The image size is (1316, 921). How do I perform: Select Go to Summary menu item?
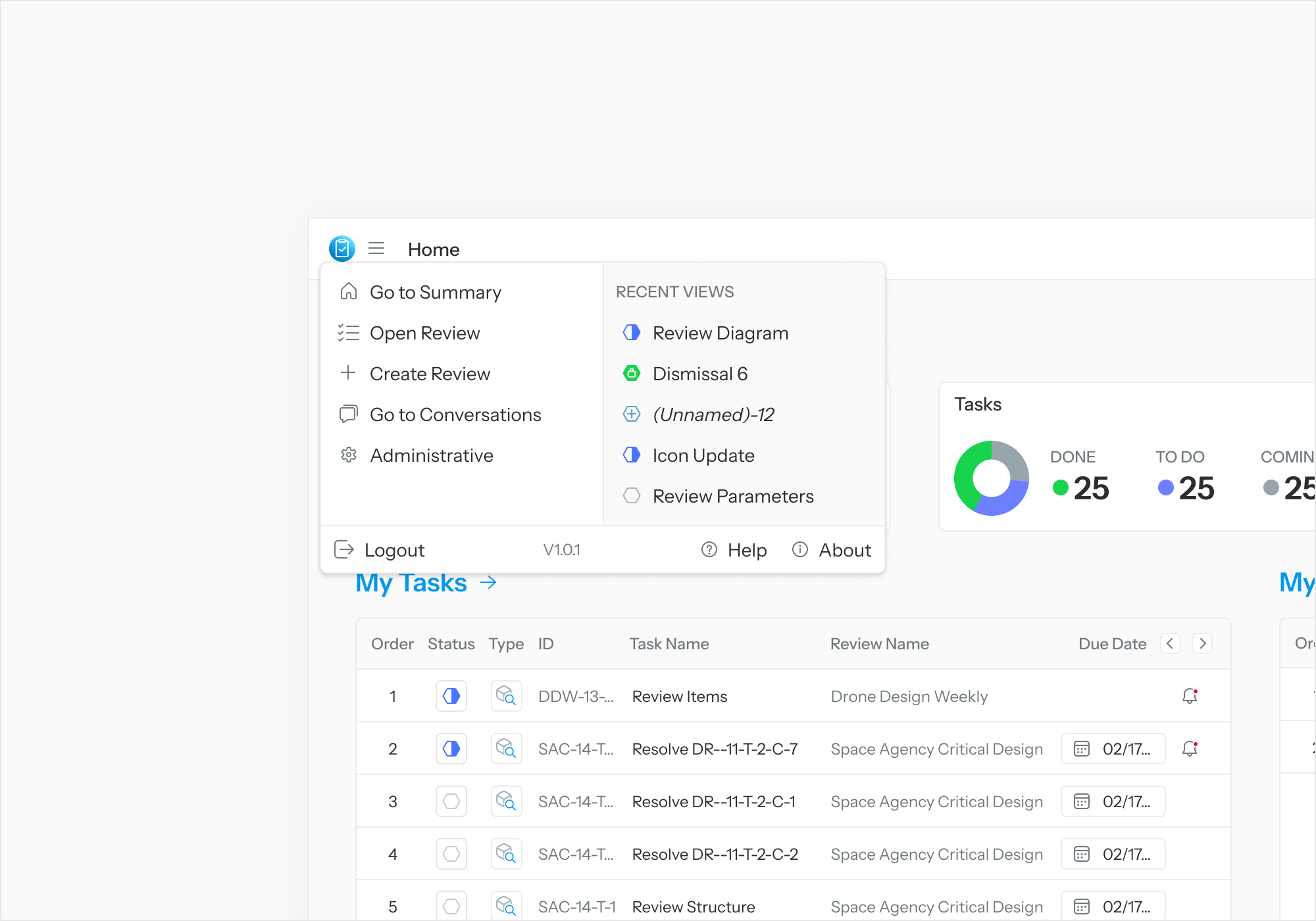coord(435,292)
